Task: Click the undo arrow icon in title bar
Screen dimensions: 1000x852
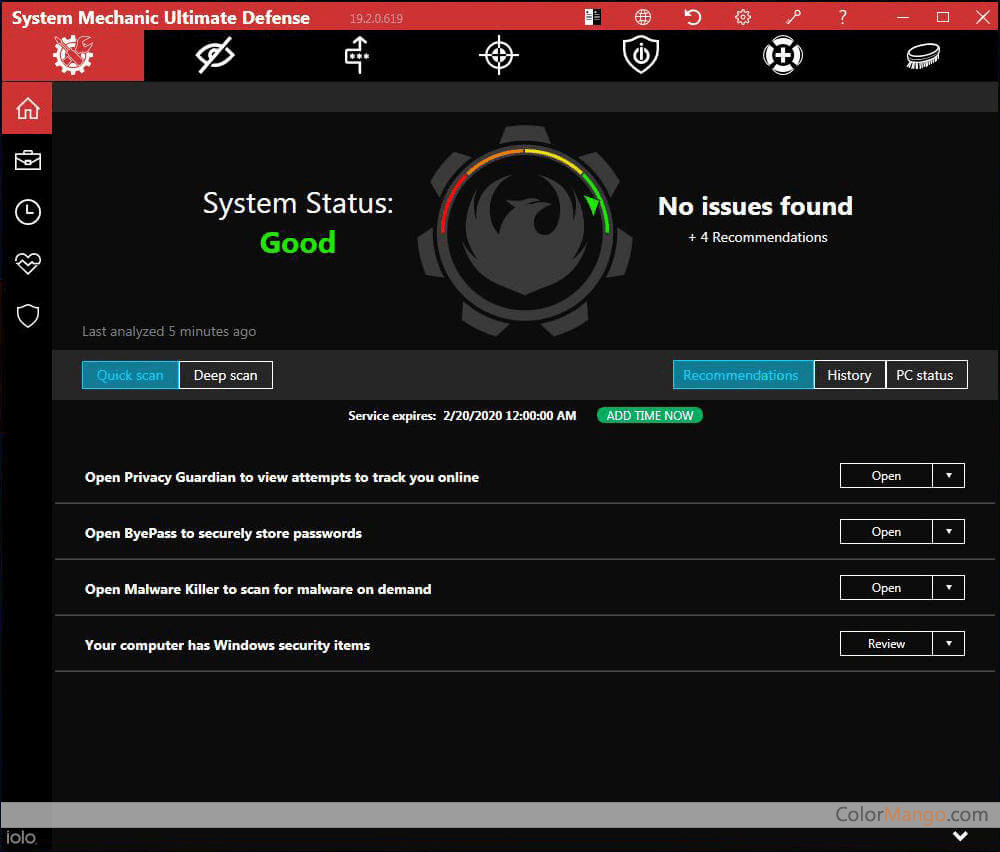Action: pyautogui.click(x=693, y=17)
